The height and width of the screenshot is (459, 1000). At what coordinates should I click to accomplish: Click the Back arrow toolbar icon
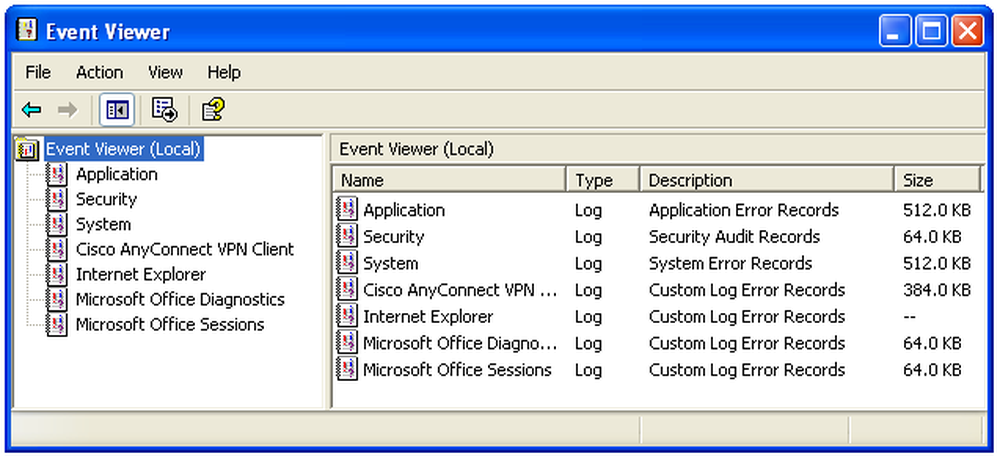pyautogui.click(x=31, y=110)
